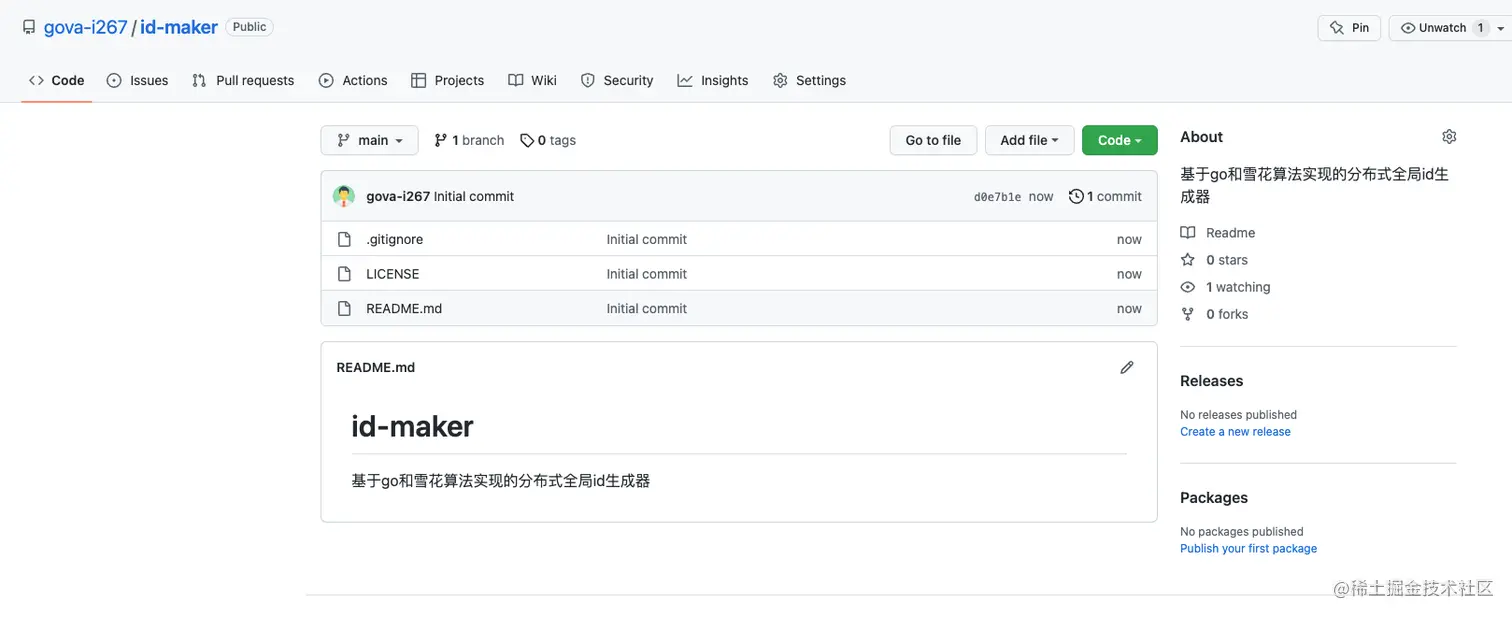Screen dimensions: 1512x617
Task: View the 0 tags link
Action: [x=548, y=140]
